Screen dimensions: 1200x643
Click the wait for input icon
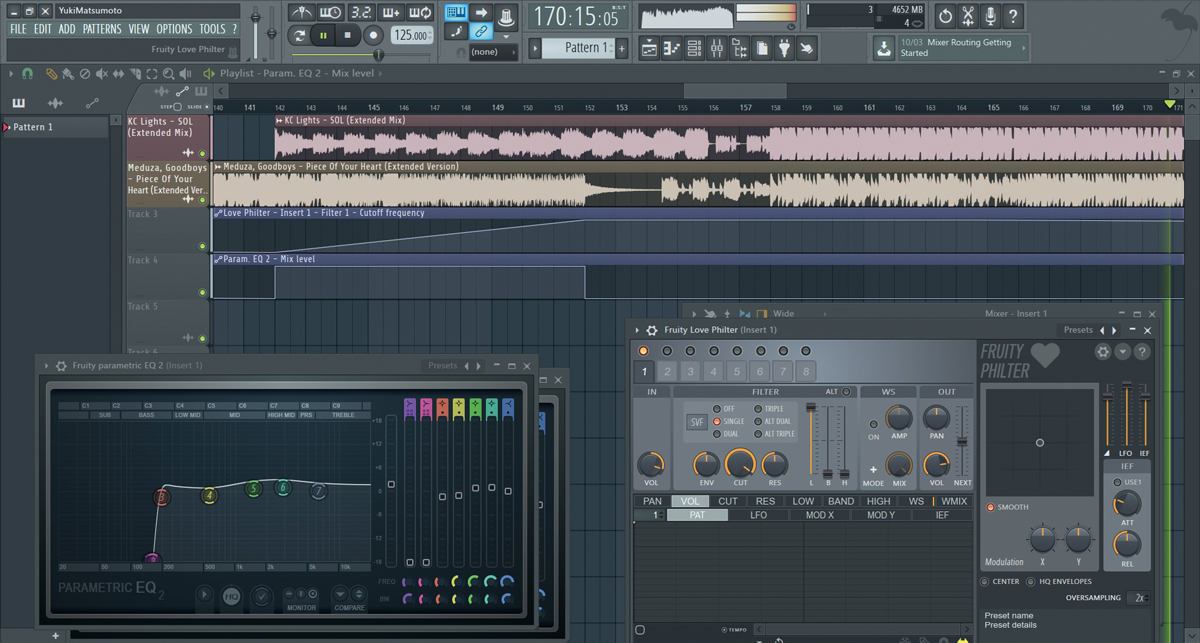click(331, 13)
